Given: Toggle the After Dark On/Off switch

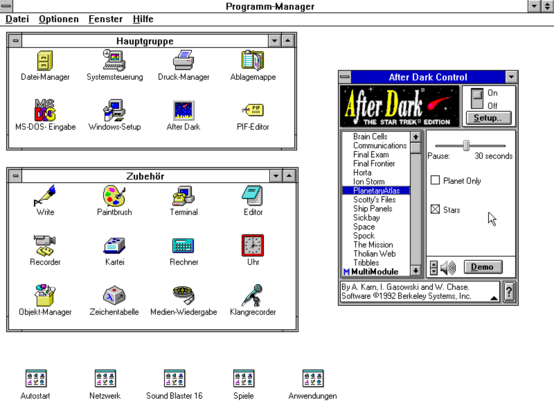Looking at the screenshot, I should tap(477, 99).
